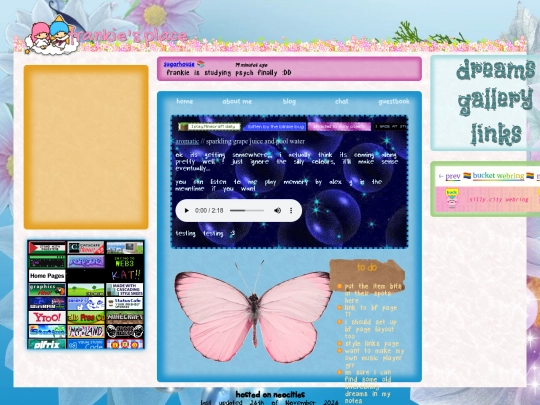Viewport: 540px width, 405px height.
Task: Click the Little Twin Stars site logo
Action: coord(52,36)
